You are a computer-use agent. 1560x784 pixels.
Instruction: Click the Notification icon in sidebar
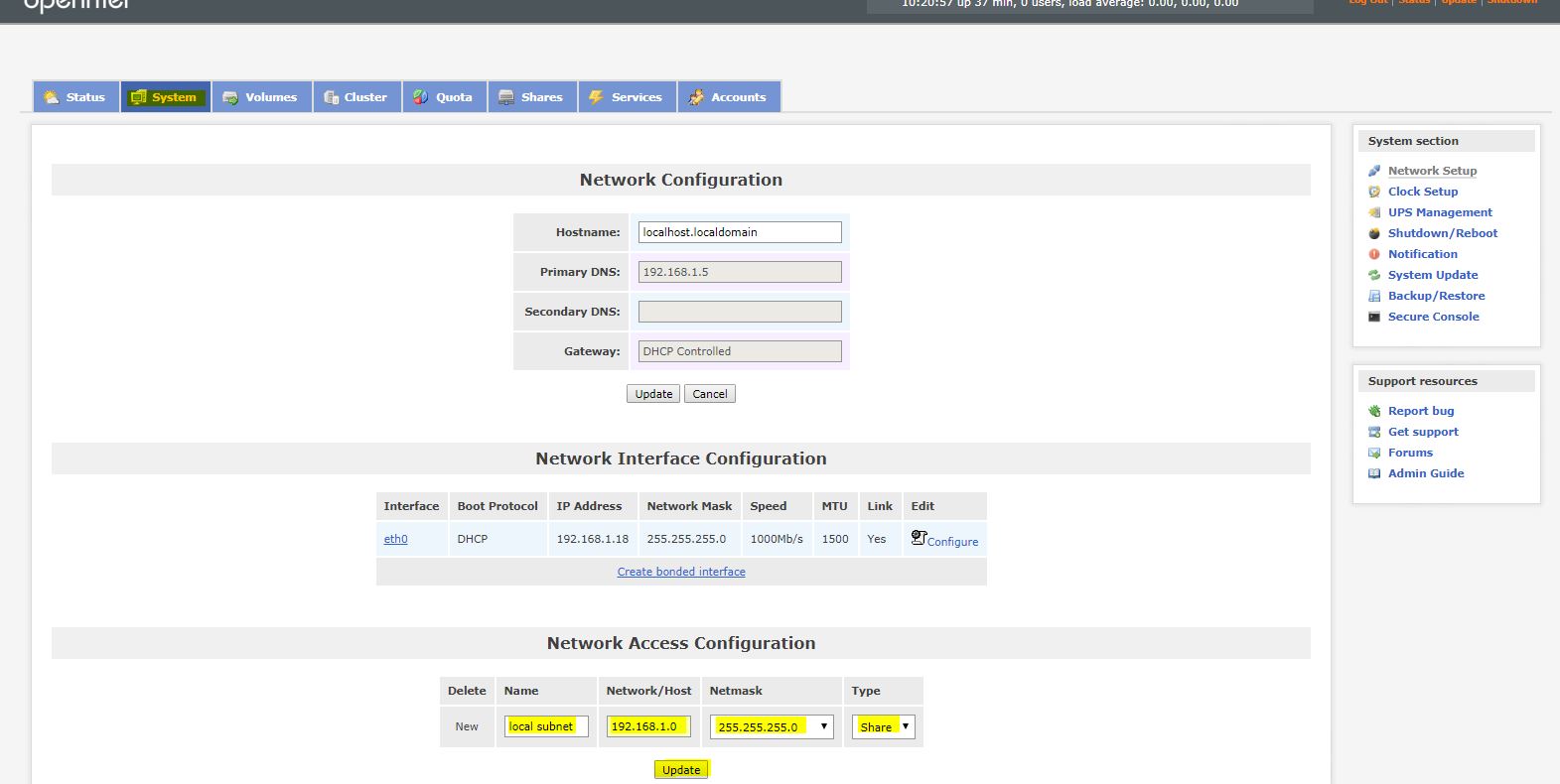point(1374,254)
